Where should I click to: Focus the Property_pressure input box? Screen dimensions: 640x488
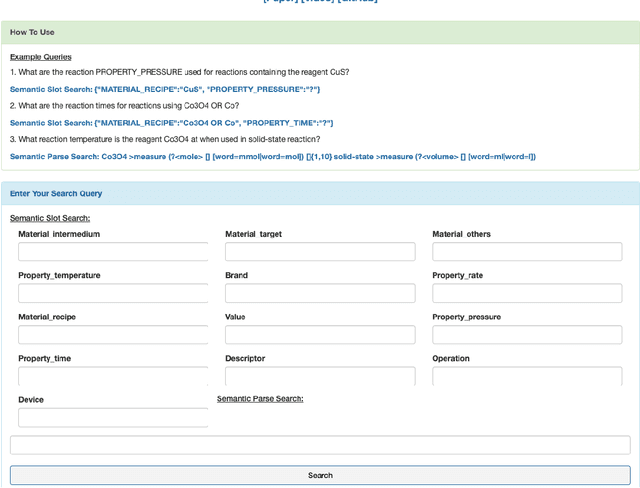click(527, 335)
